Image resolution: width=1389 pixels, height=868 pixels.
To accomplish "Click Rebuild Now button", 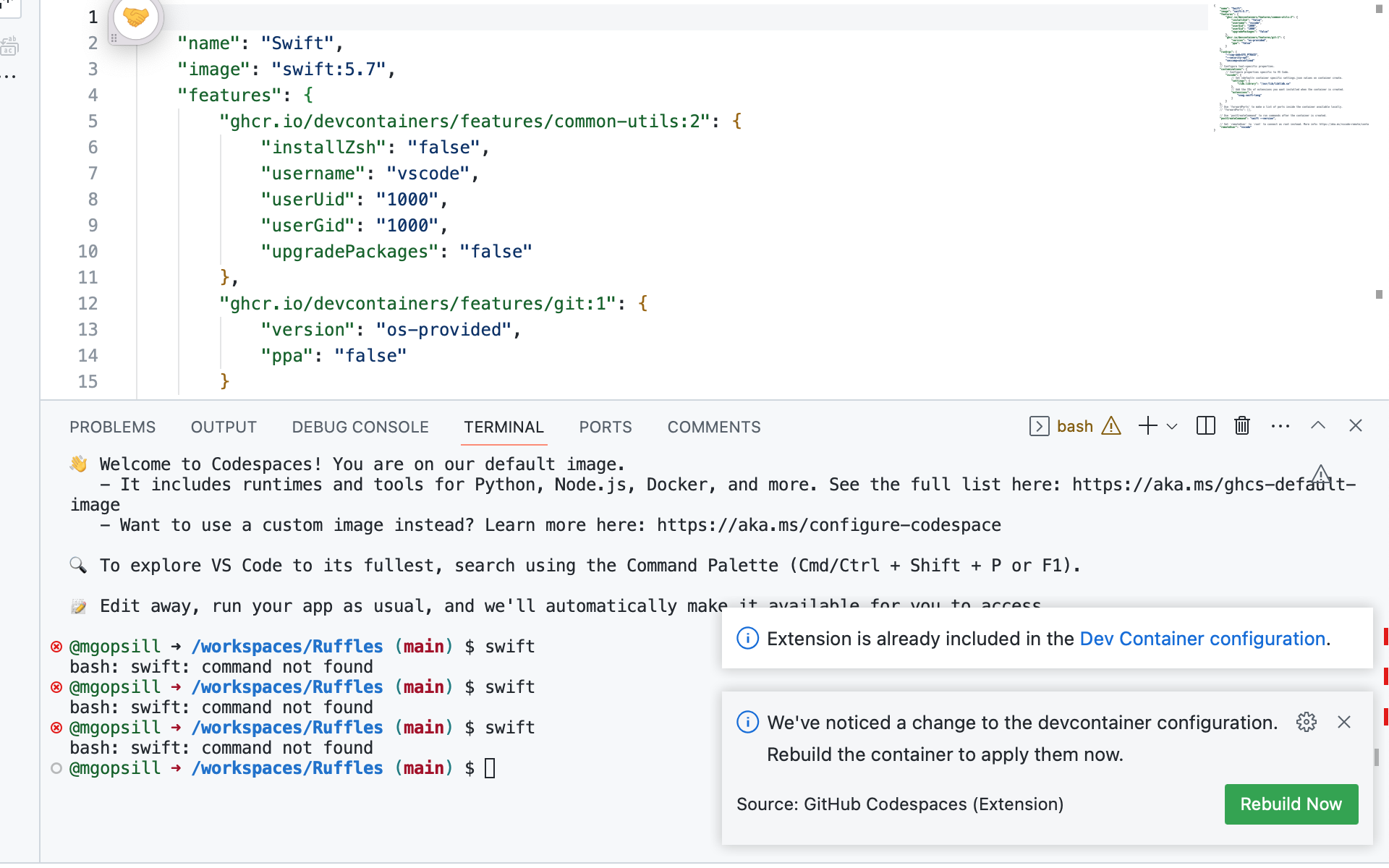I will tap(1291, 804).
